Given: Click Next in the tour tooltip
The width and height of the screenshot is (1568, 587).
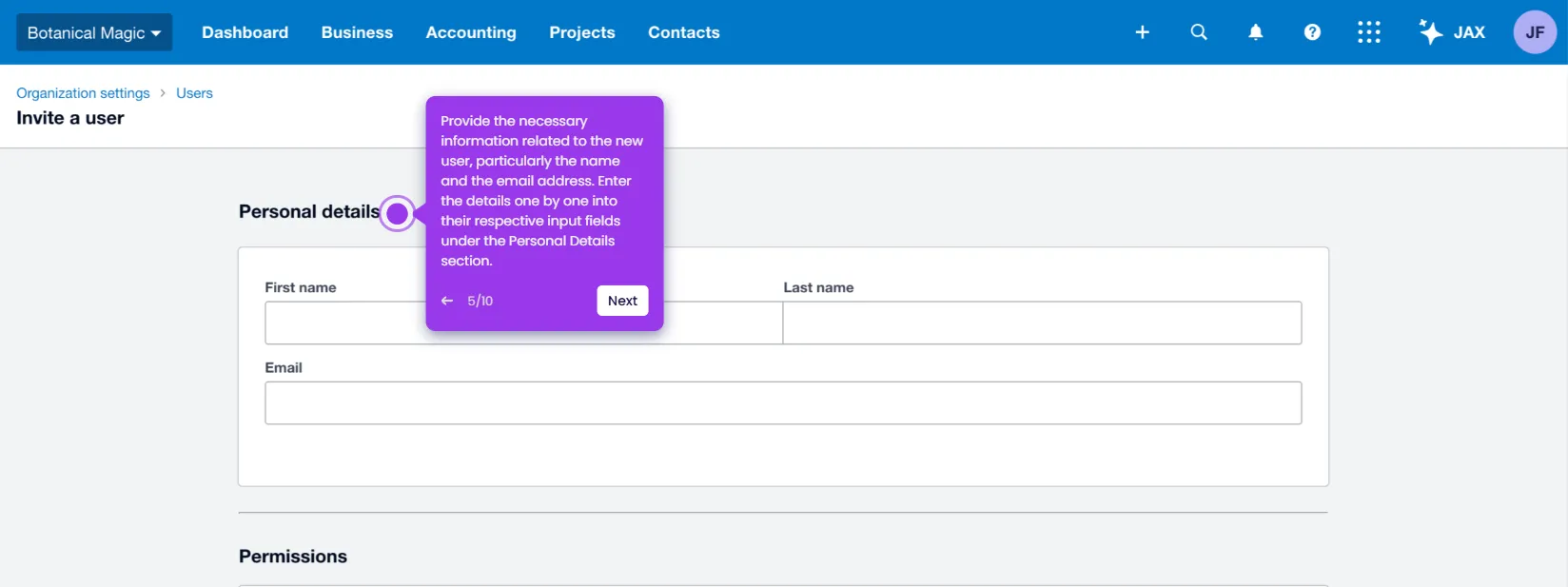Looking at the screenshot, I should (622, 301).
